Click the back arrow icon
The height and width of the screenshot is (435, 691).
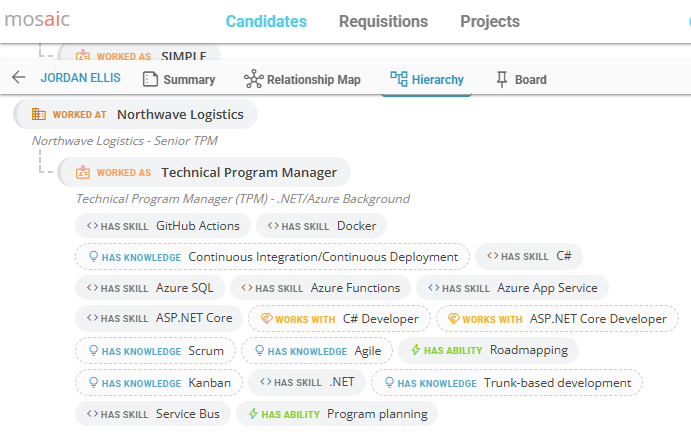(19, 78)
